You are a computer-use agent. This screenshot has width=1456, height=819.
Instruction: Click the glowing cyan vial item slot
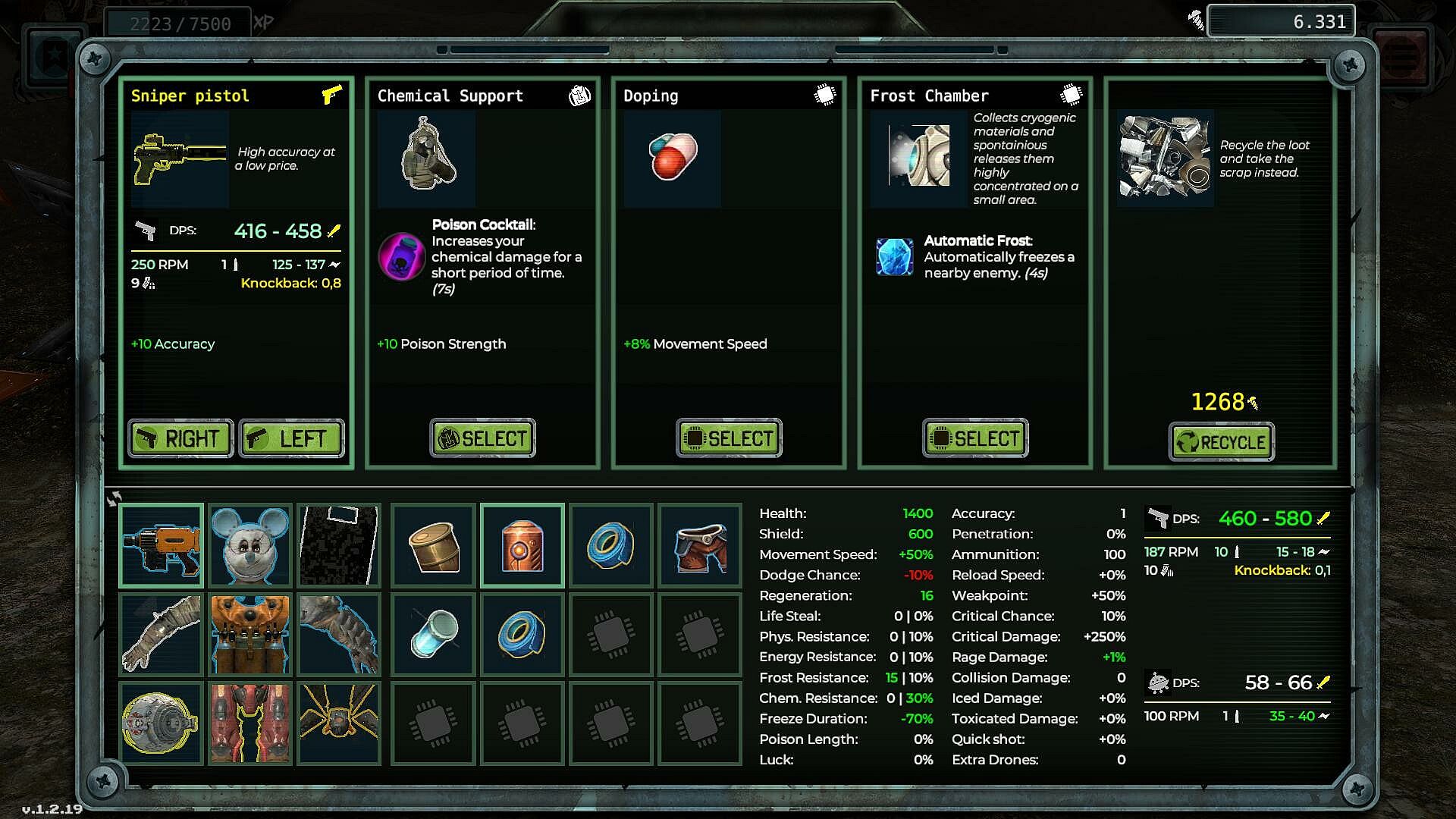coord(433,634)
